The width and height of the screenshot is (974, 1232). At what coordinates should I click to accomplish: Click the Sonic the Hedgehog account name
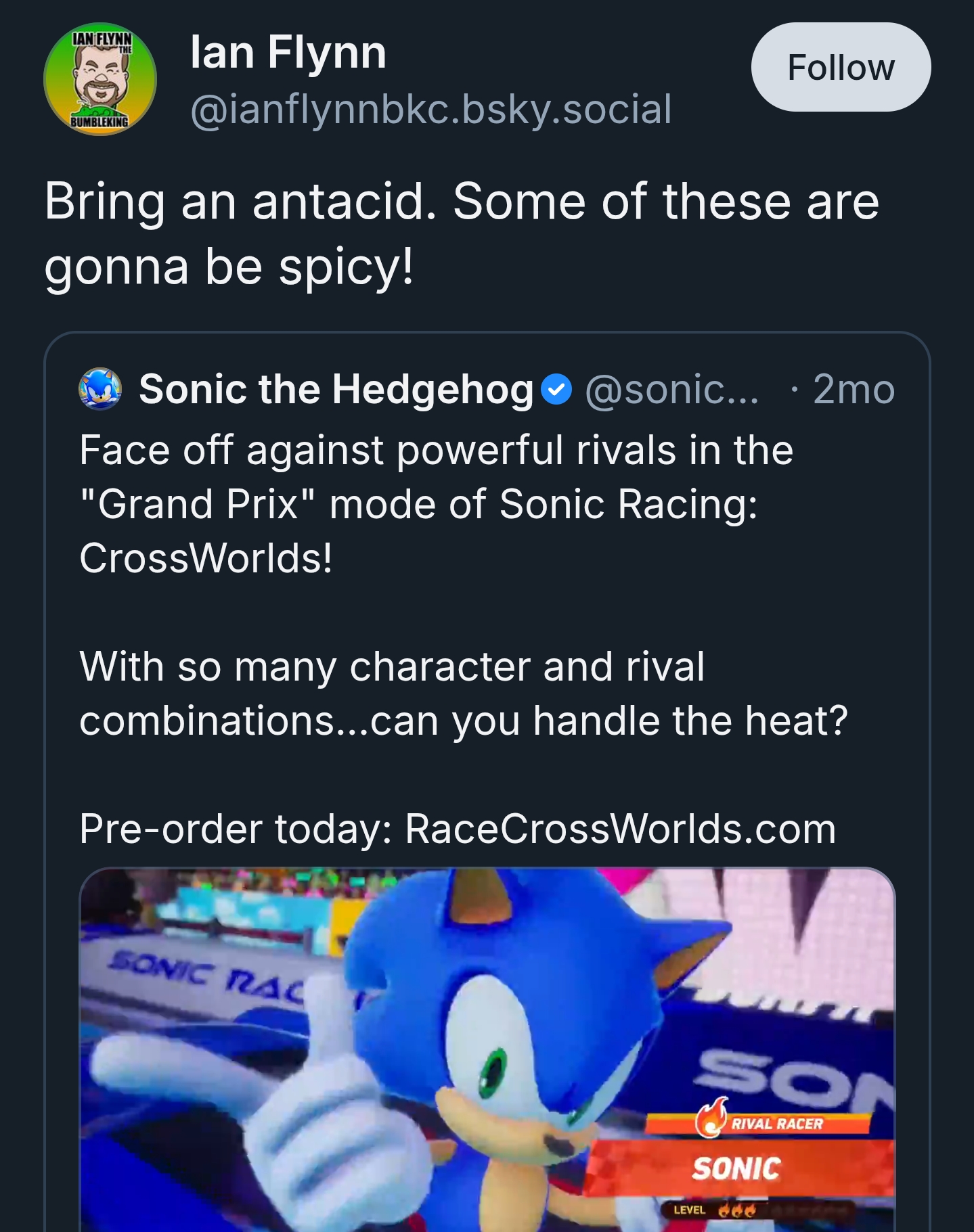336,390
